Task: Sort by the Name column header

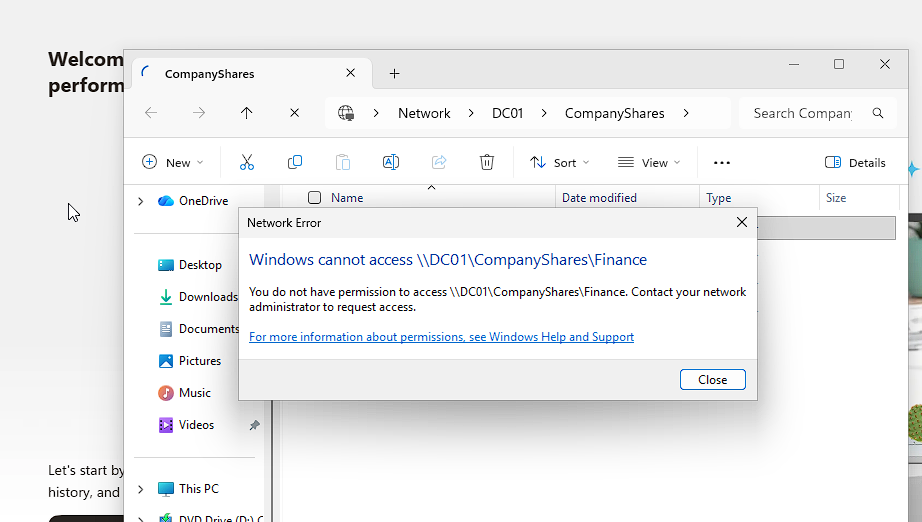Action: click(347, 198)
